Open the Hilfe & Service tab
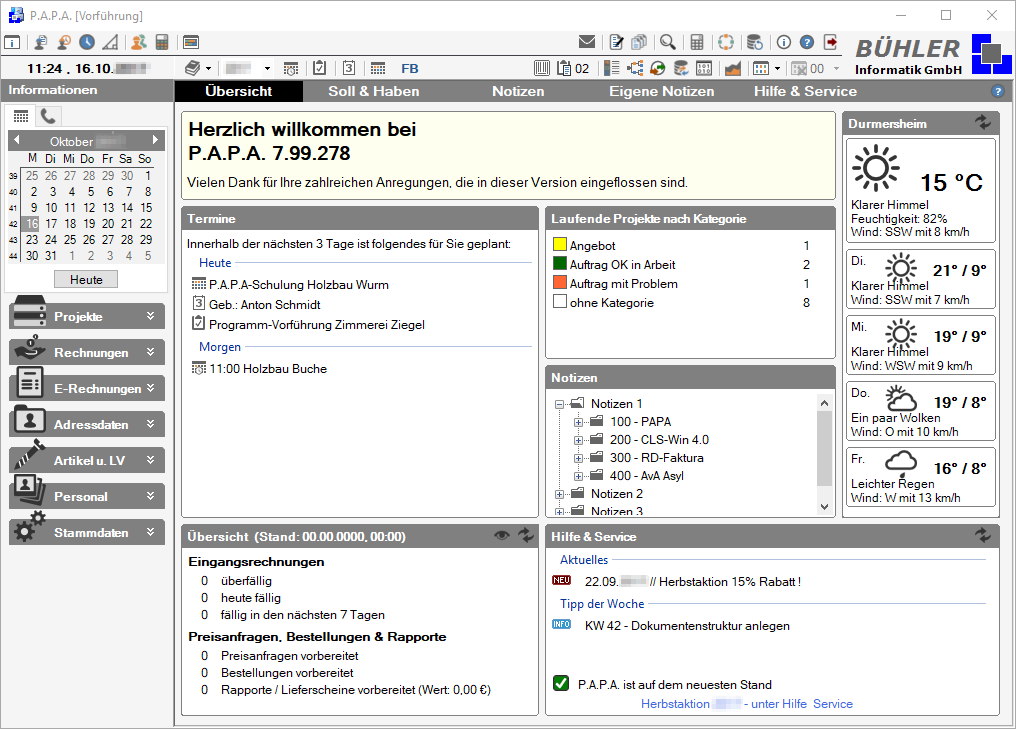This screenshot has width=1016, height=729. tap(805, 91)
